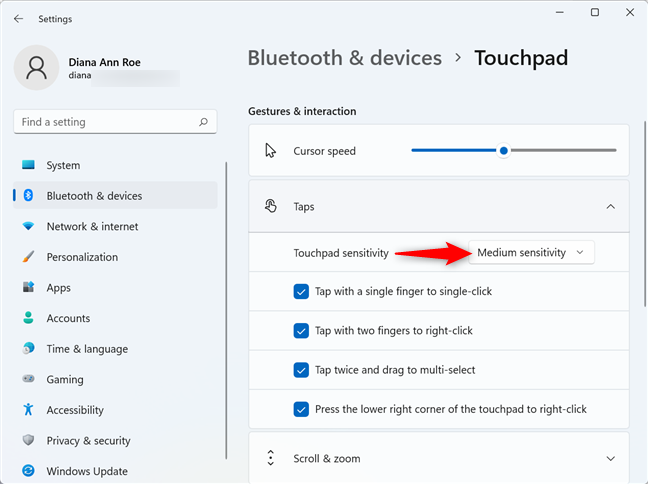Image resolution: width=648 pixels, height=484 pixels.
Task: Open Network & internet settings
Action: [x=115, y=226]
